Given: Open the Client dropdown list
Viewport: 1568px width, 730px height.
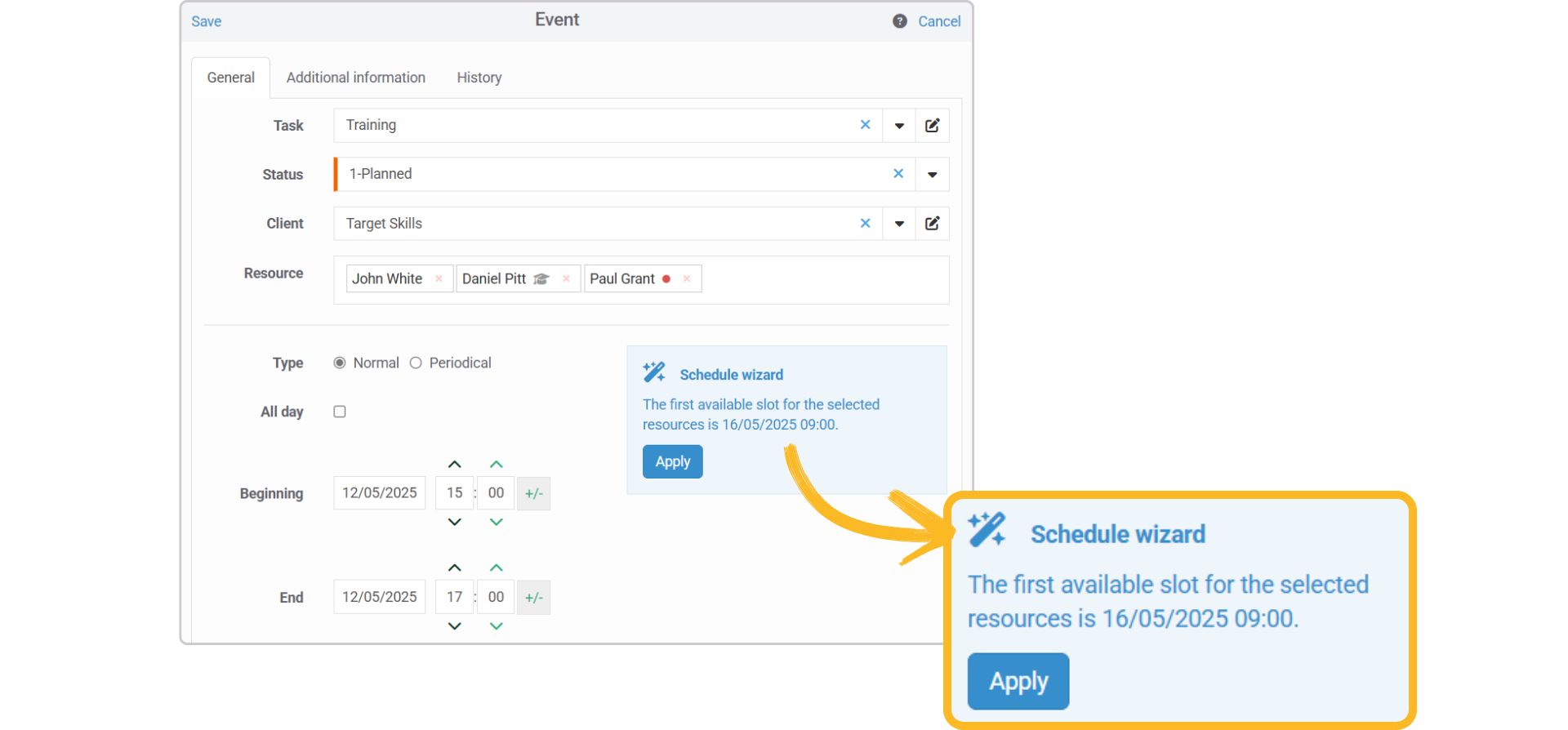Looking at the screenshot, I should (898, 224).
